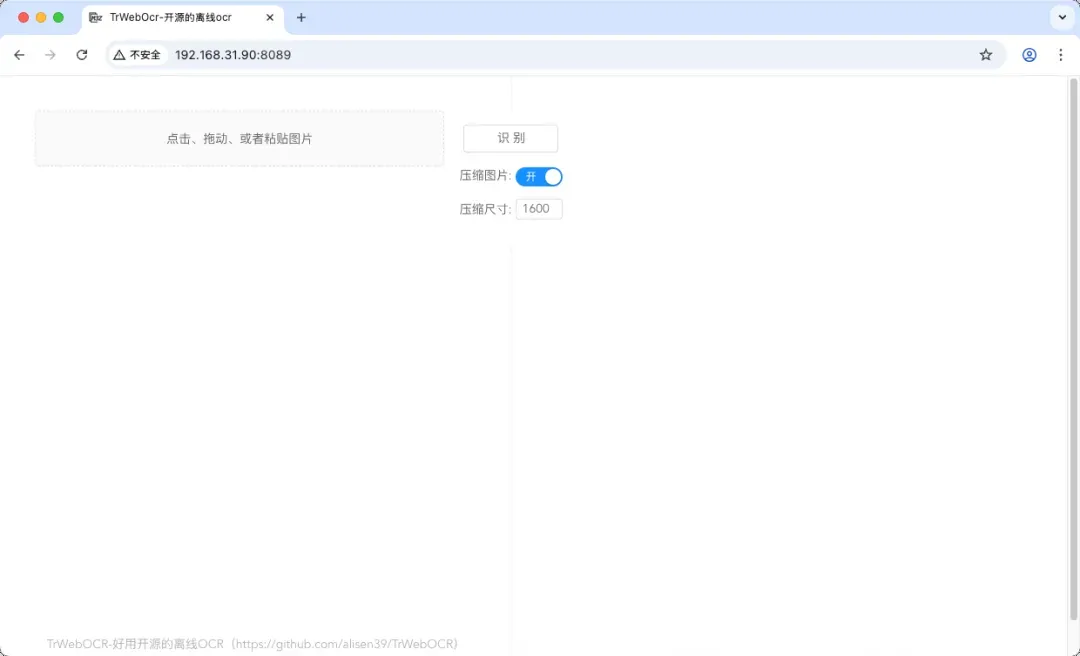Viewport: 1080px width, 656px height.
Task: Open a new tab with the plus icon
Action: click(301, 18)
